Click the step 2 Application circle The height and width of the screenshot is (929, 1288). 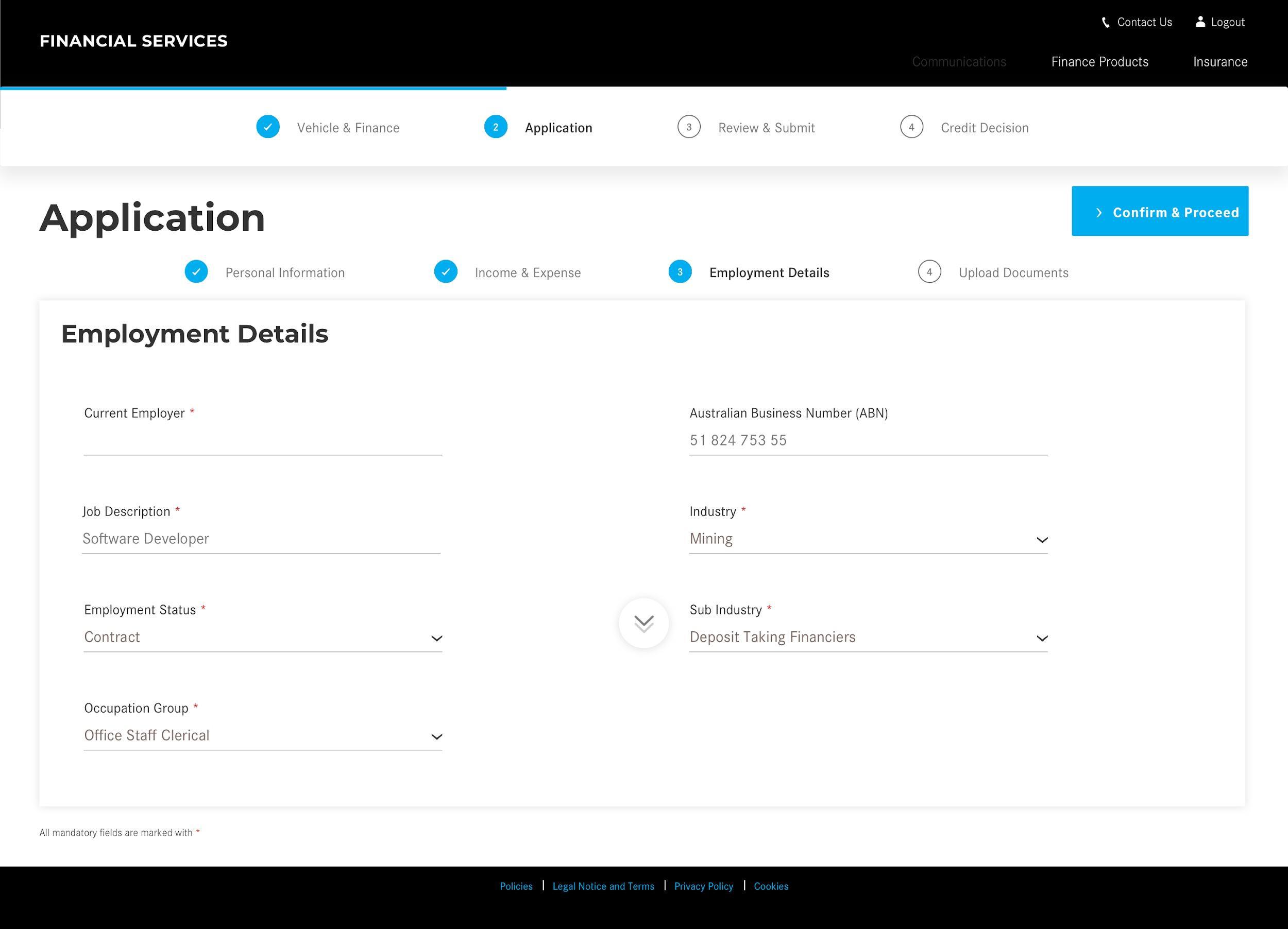[496, 127]
